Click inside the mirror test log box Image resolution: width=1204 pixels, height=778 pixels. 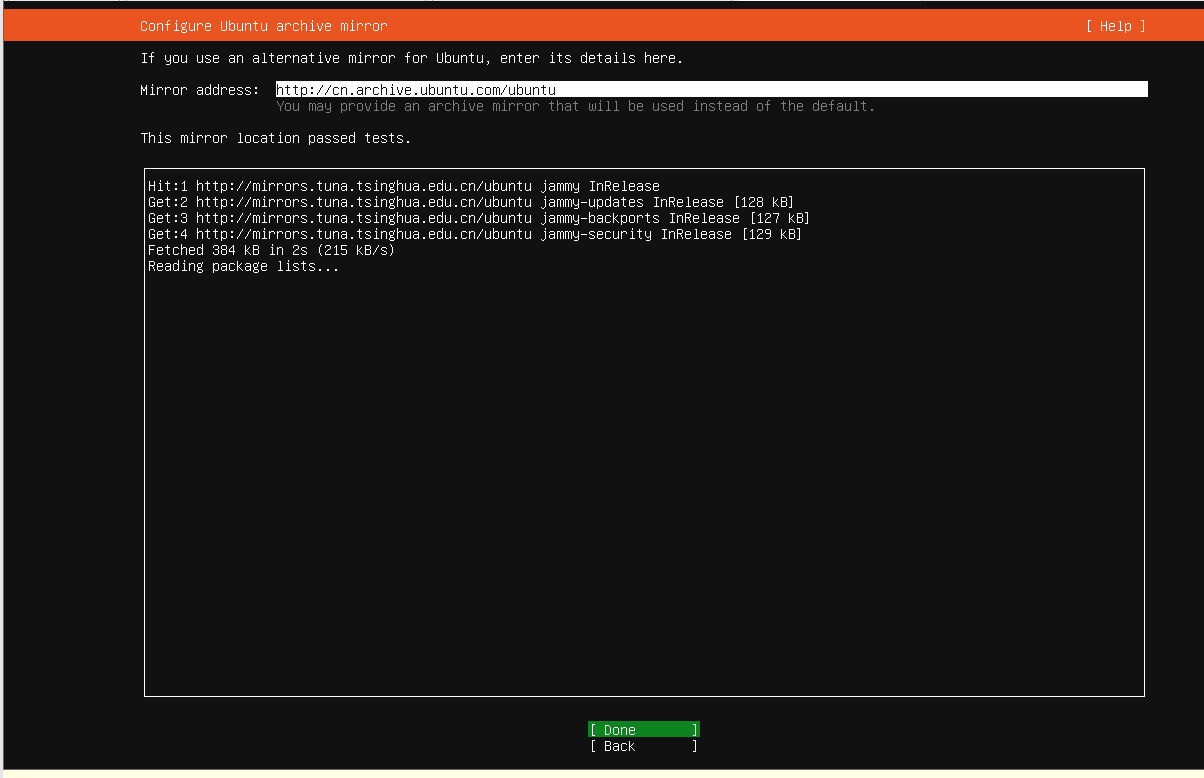click(644, 430)
